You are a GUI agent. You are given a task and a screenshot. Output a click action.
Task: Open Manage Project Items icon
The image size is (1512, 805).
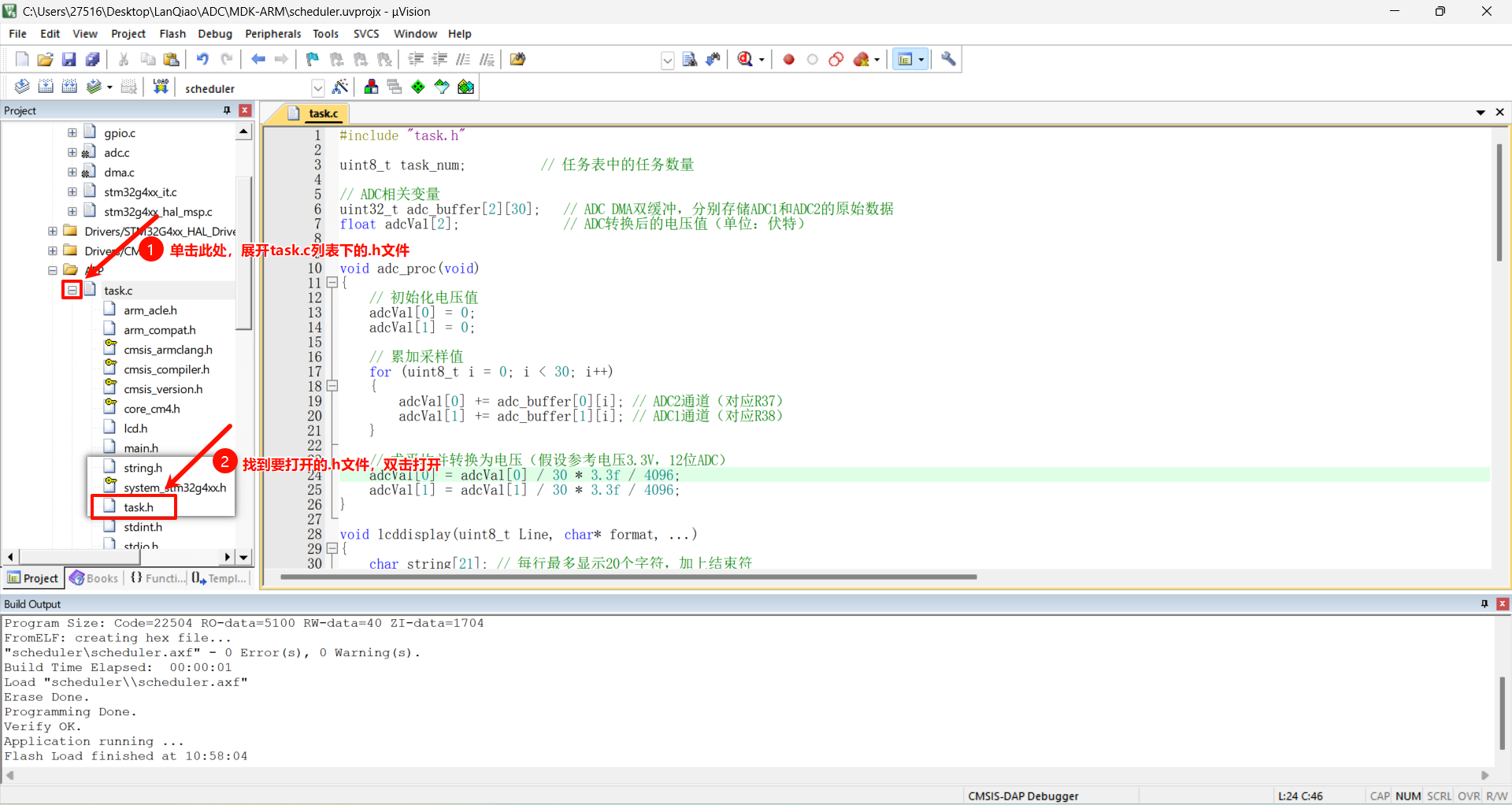[x=371, y=87]
